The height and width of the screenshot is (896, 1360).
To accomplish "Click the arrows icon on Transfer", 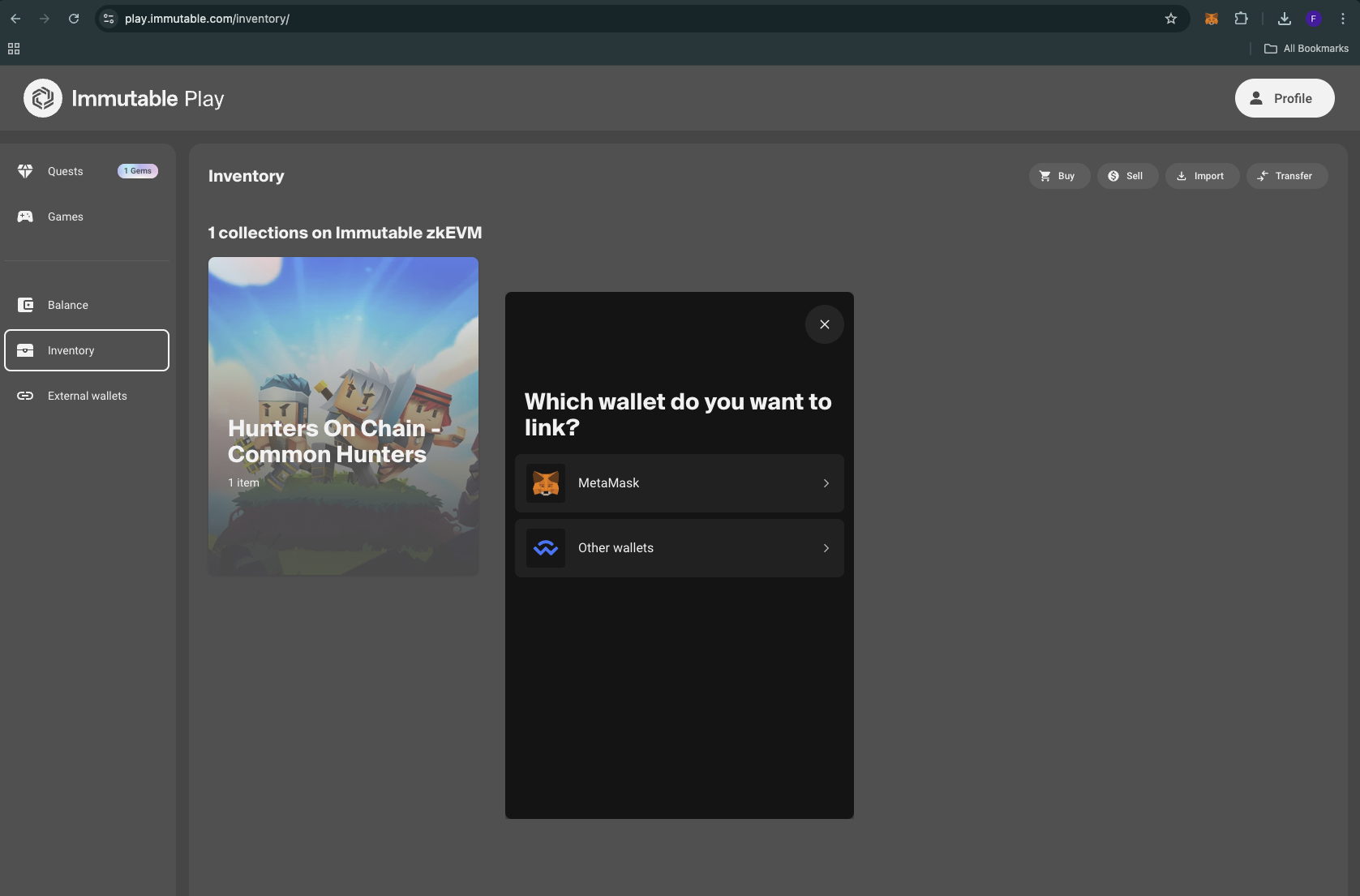I will (x=1263, y=176).
